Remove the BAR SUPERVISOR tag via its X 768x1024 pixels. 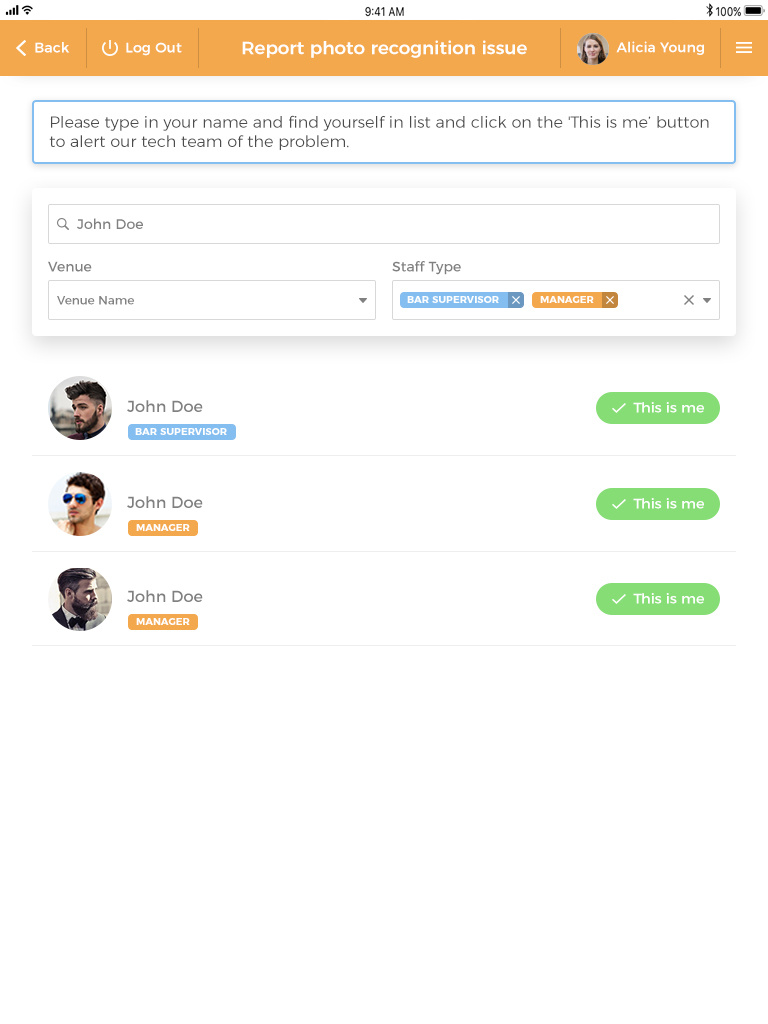[516, 300]
